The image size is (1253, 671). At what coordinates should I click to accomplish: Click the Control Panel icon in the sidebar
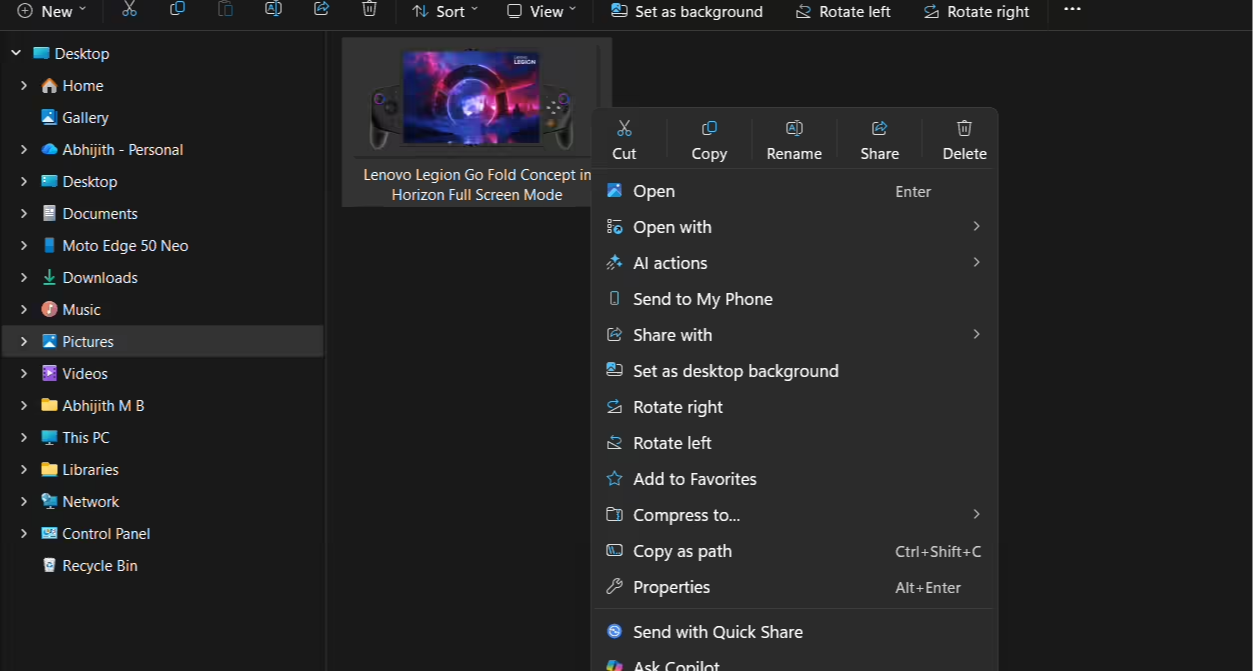coord(49,533)
